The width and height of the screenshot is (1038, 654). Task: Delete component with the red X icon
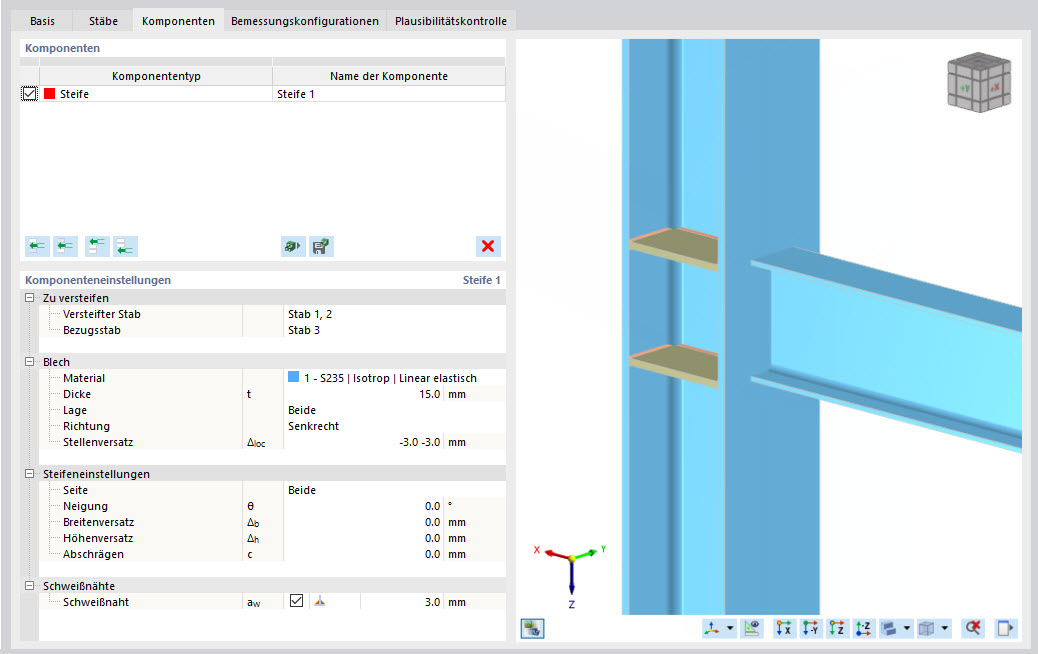point(488,246)
